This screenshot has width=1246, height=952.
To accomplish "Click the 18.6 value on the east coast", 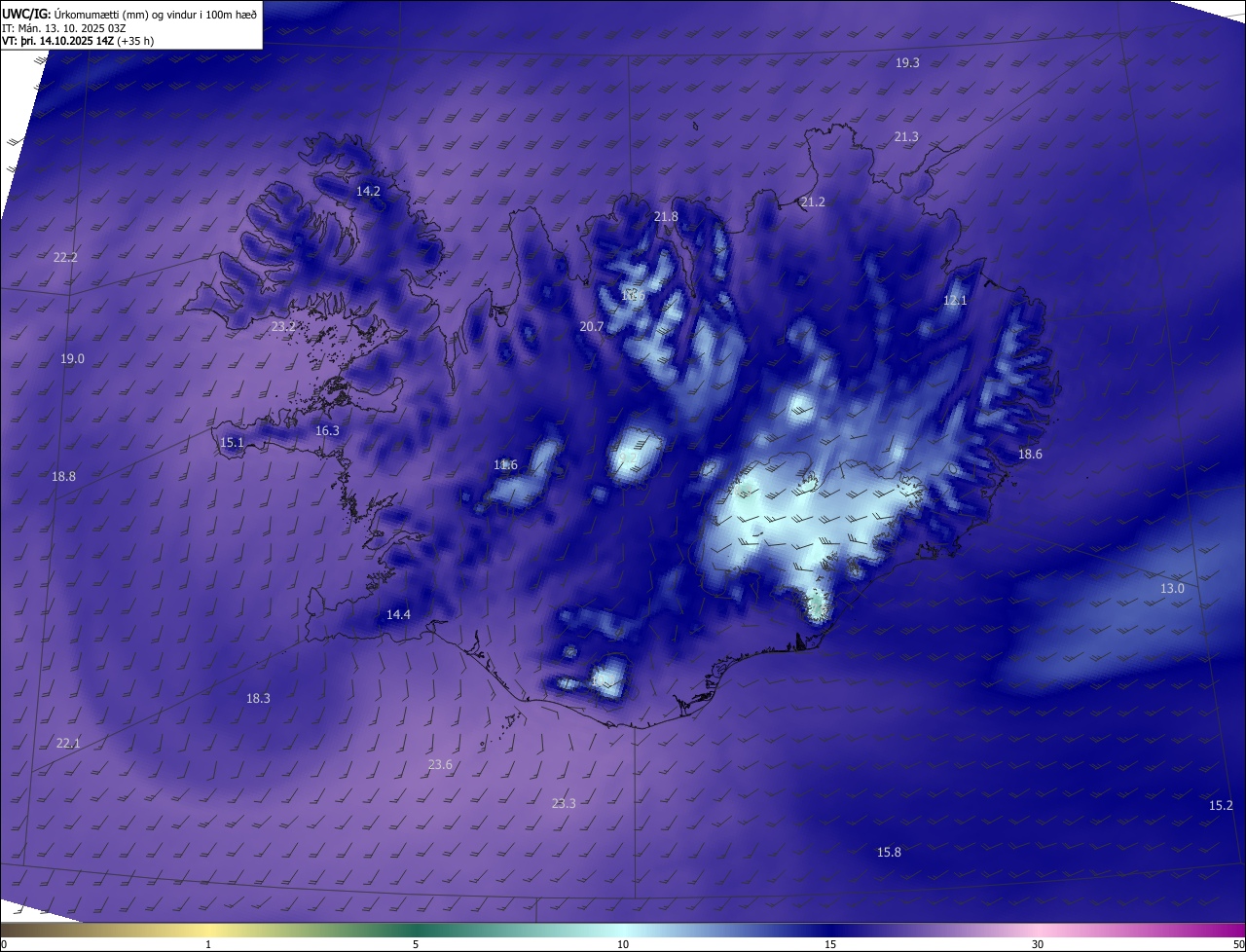I will (1030, 455).
